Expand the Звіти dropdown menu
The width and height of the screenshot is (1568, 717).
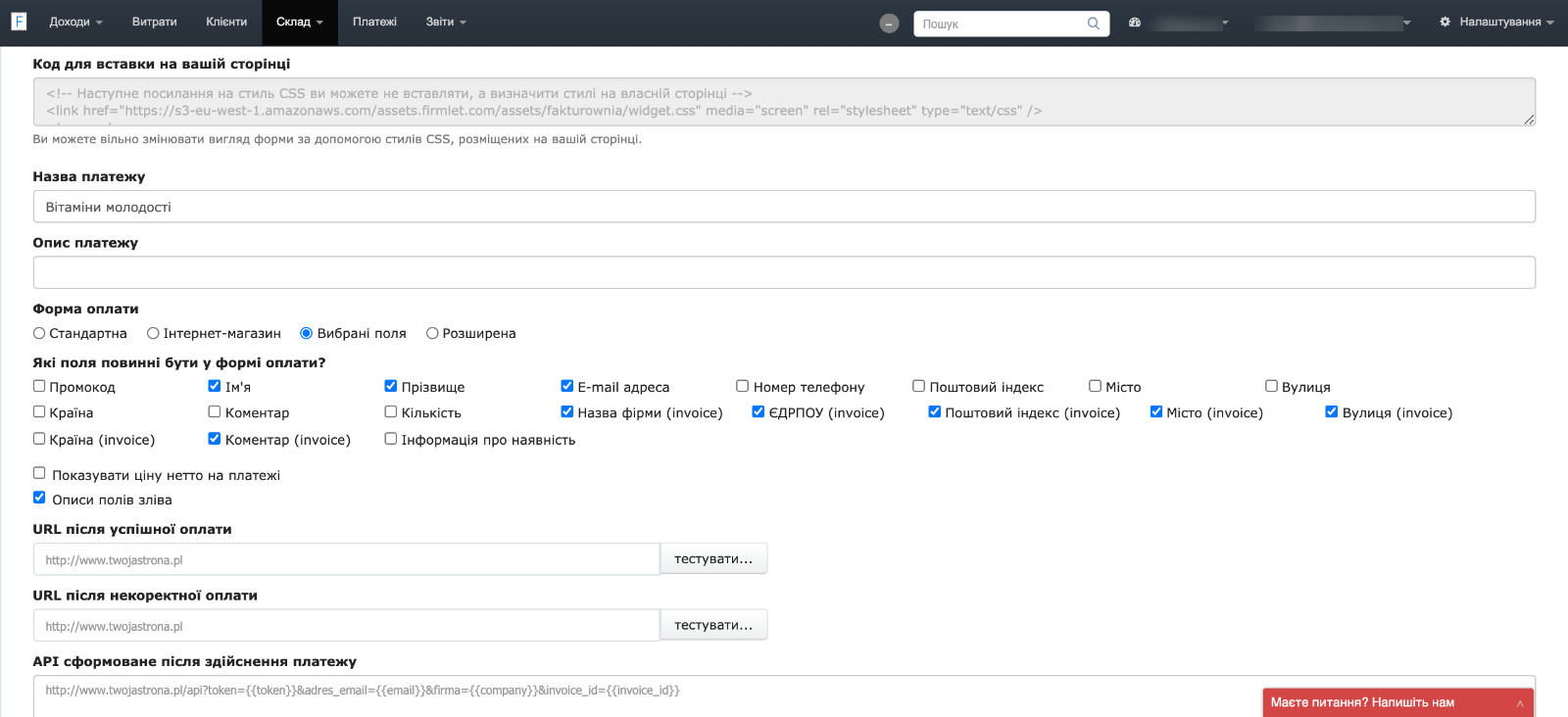pyautogui.click(x=446, y=22)
